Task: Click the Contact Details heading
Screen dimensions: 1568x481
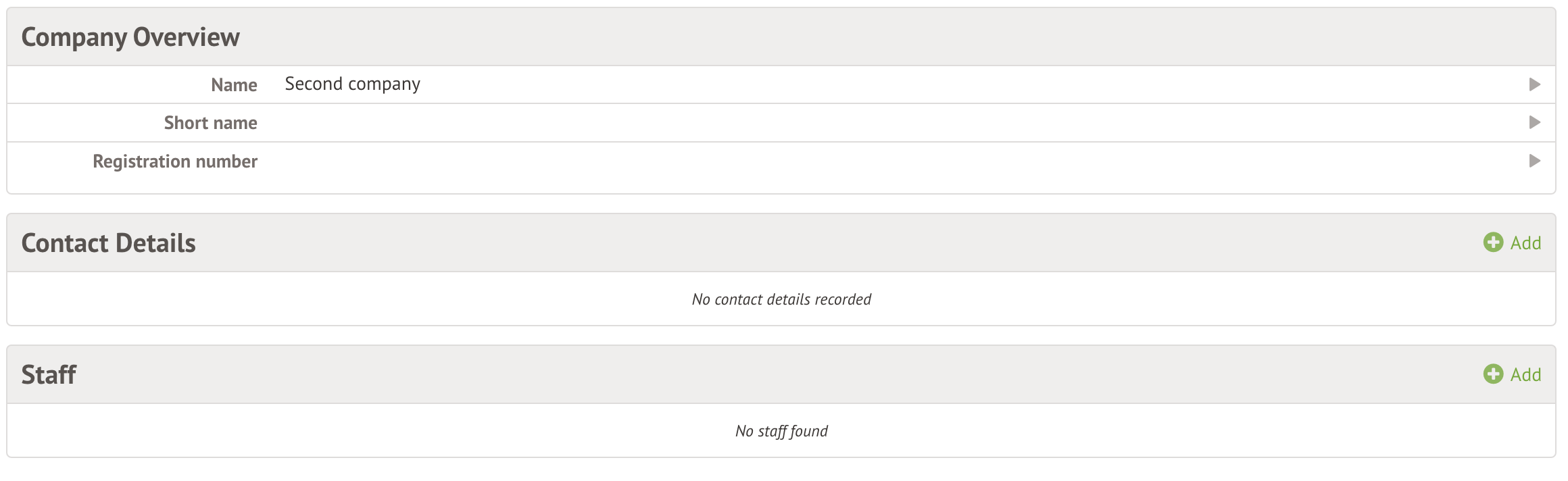Action: (x=108, y=243)
